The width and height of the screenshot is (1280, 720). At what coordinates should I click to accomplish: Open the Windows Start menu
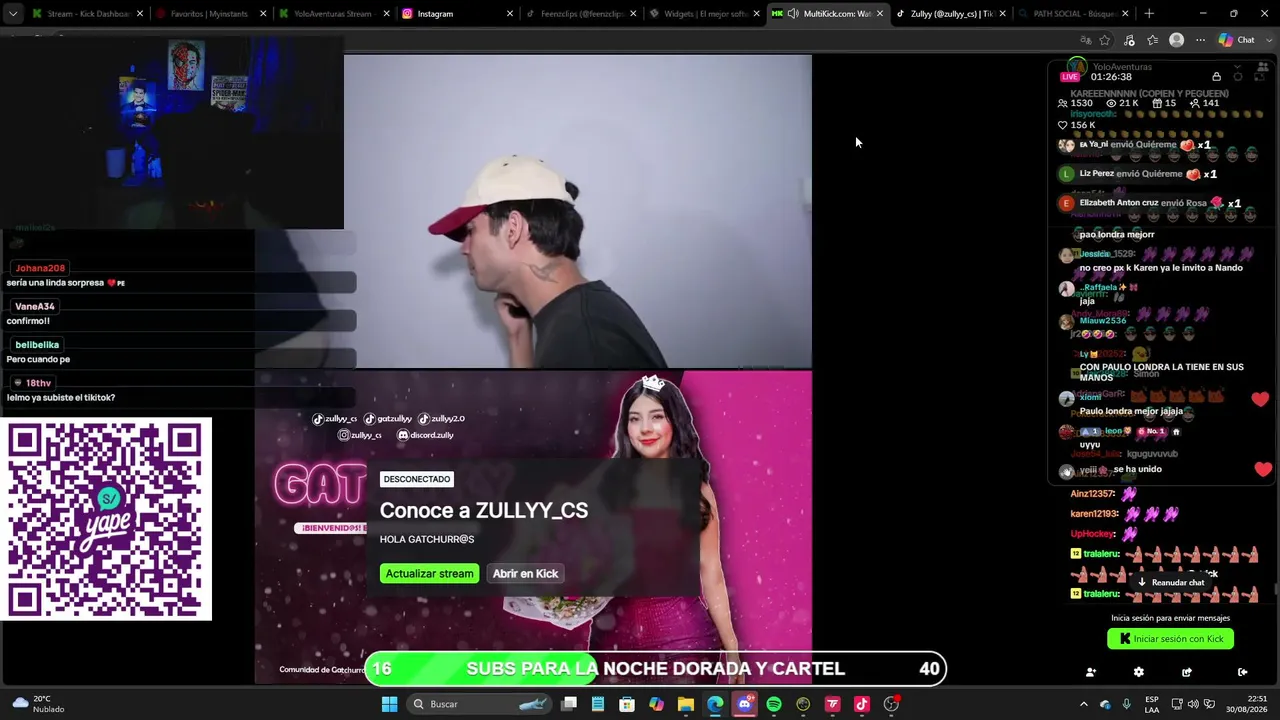click(390, 704)
